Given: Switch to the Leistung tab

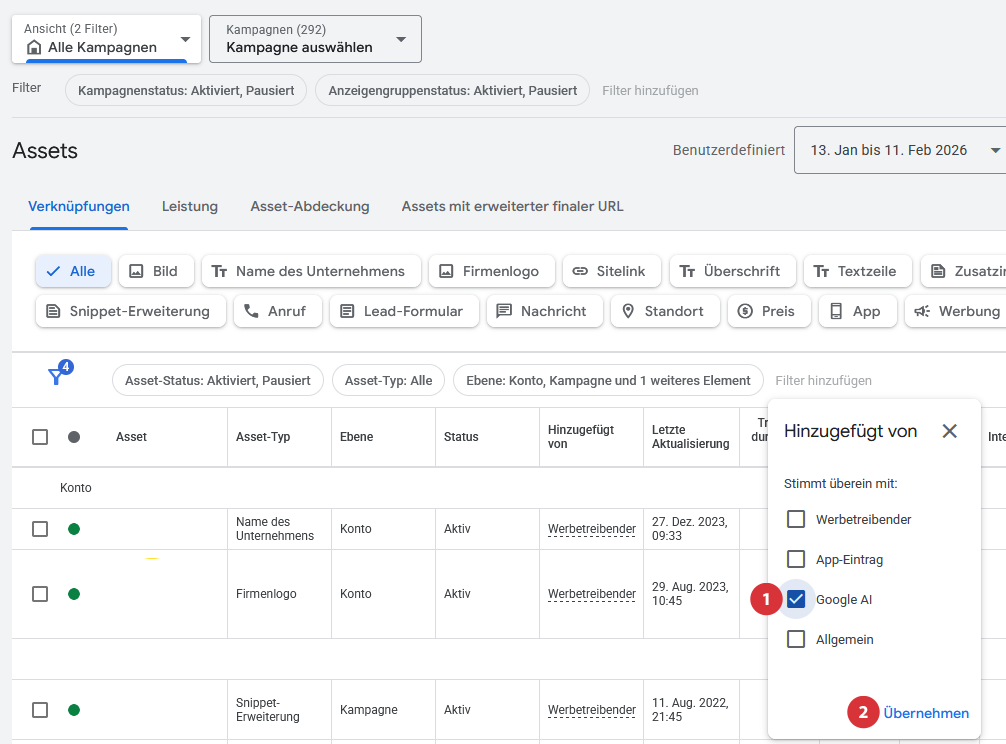Looking at the screenshot, I should click(190, 206).
